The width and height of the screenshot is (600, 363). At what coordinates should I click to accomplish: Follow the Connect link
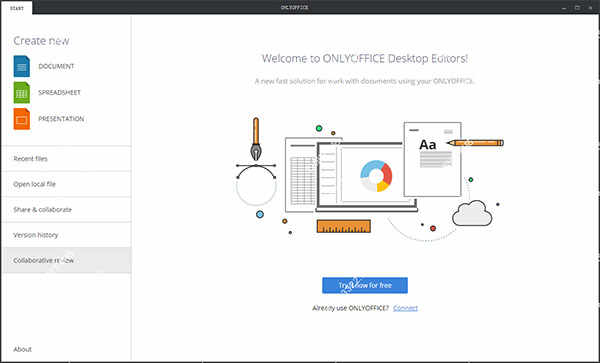pyautogui.click(x=405, y=308)
